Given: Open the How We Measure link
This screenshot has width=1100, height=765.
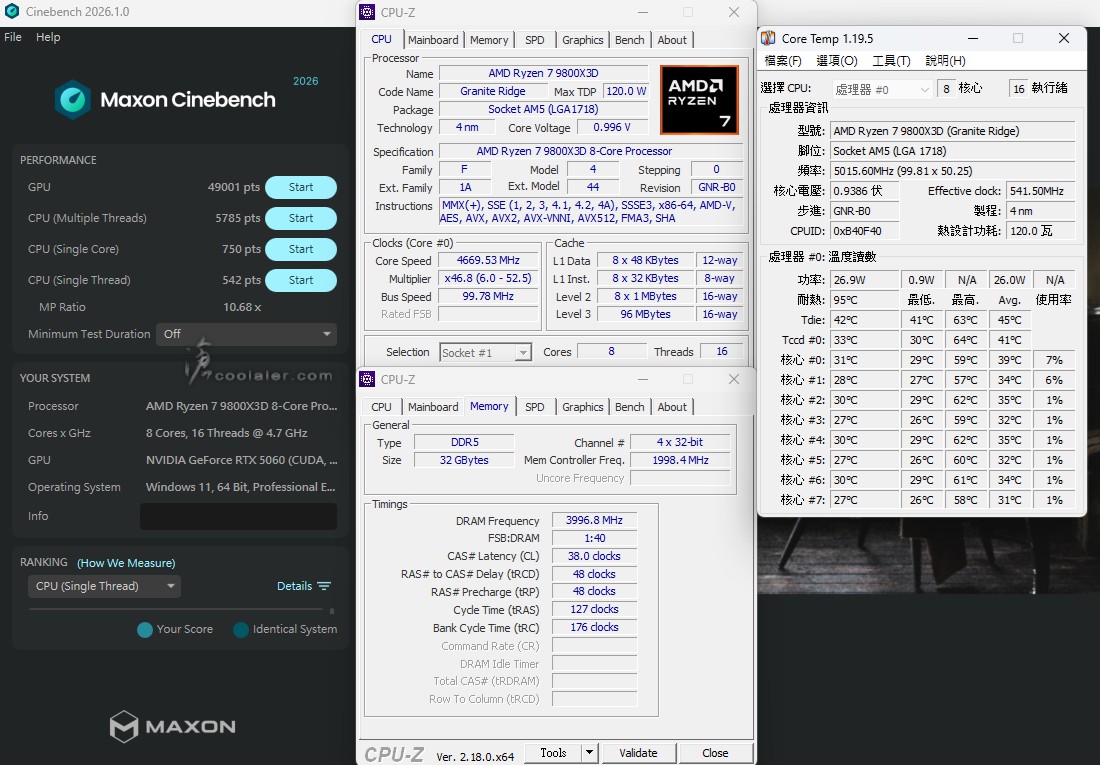Looking at the screenshot, I should coord(126,563).
